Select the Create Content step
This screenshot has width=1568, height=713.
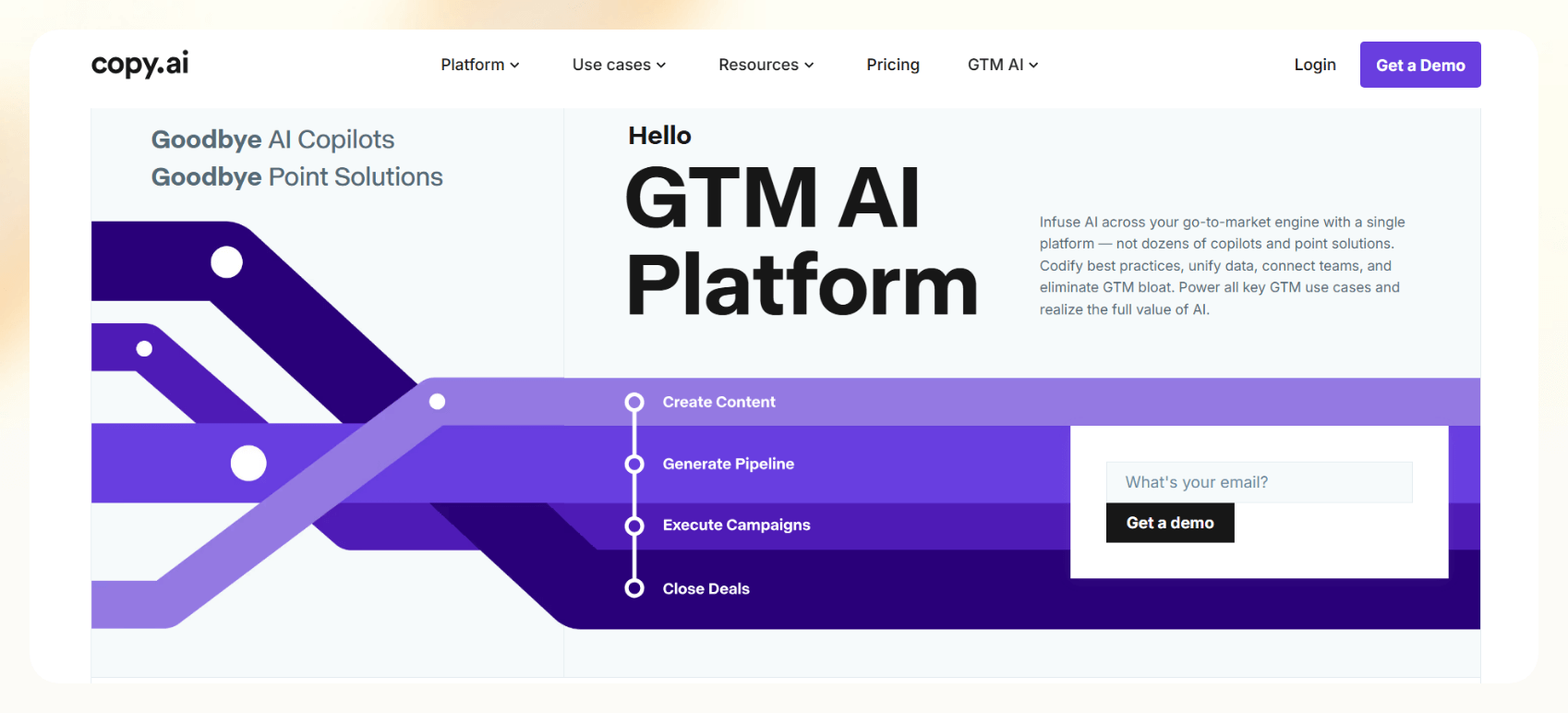pyautogui.click(x=718, y=402)
